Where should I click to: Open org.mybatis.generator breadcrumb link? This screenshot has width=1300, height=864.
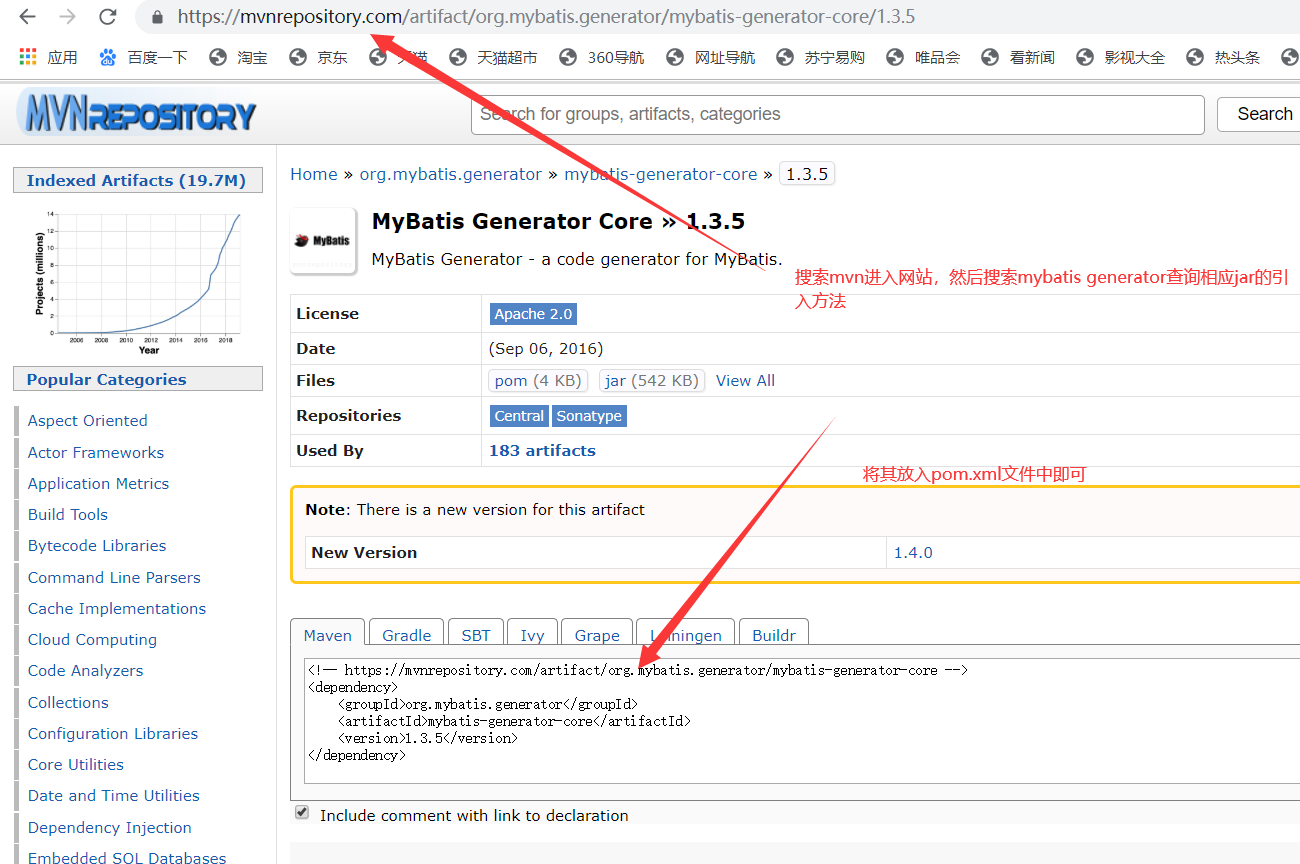(451, 174)
